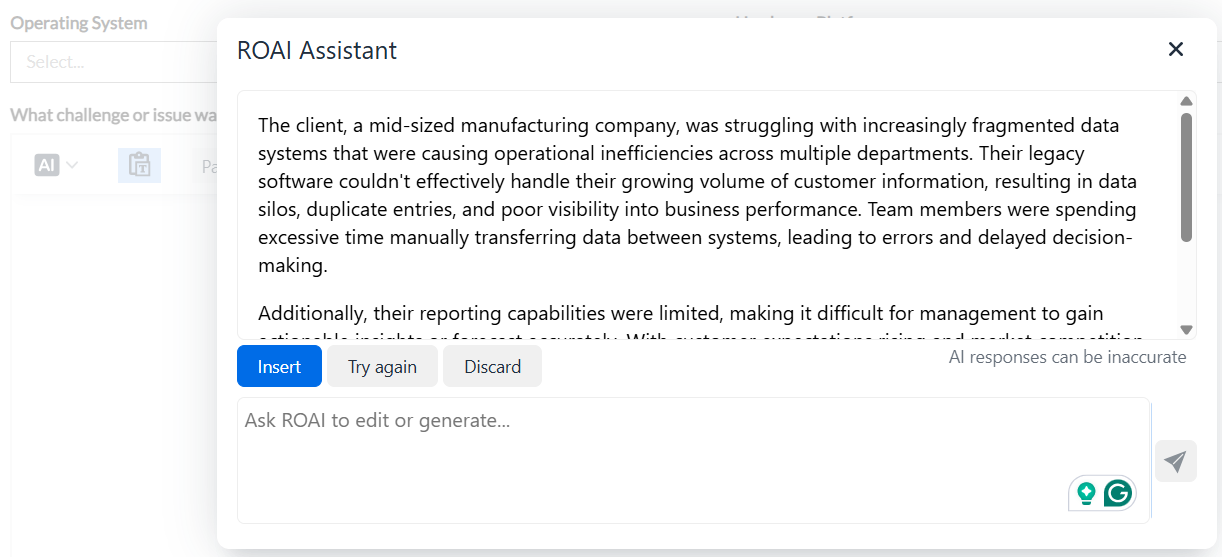
Task: Insert the generated AI response
Action: tap(279, 366)
